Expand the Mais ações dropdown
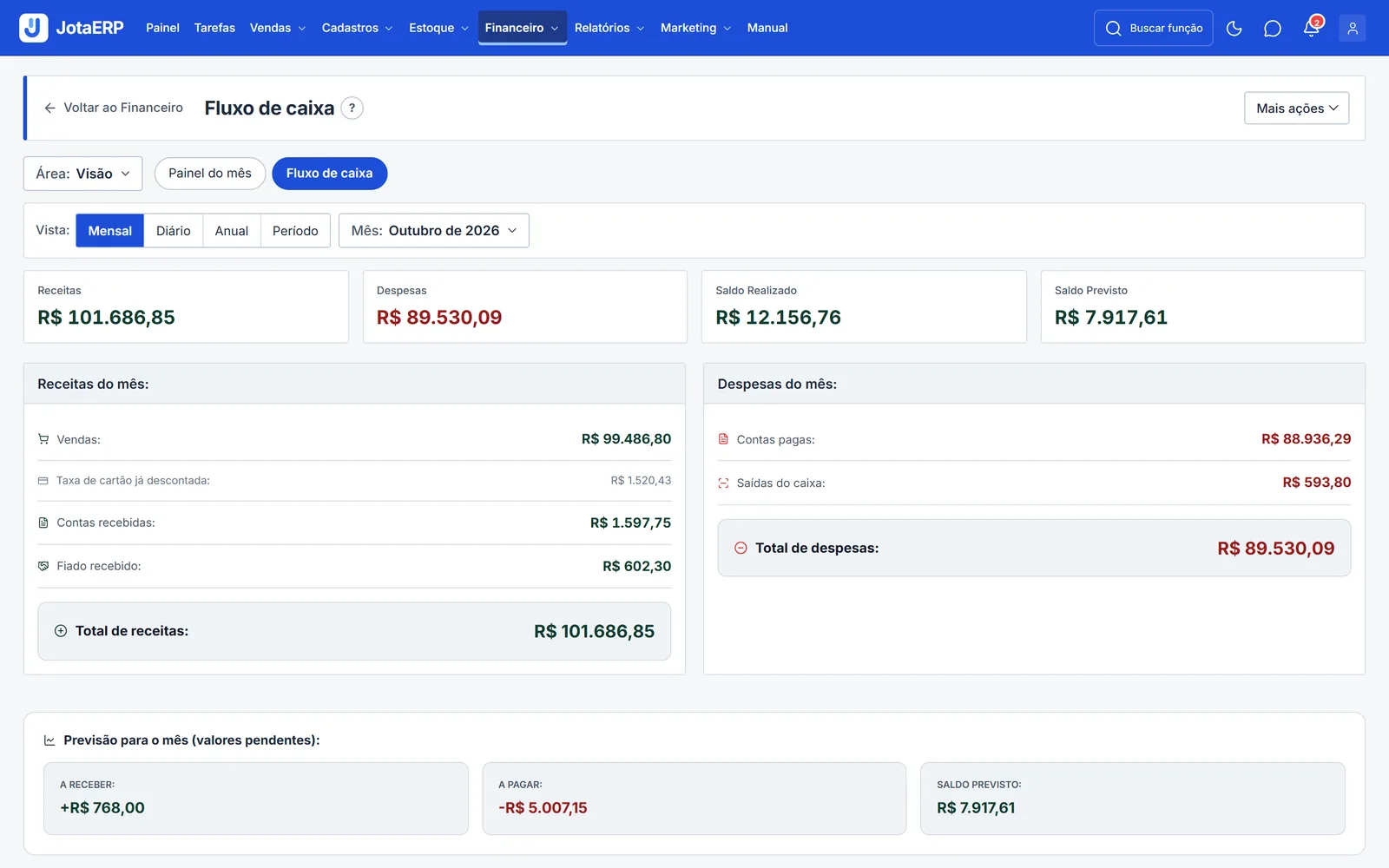1389x868 pixels. coord(1296,108)
